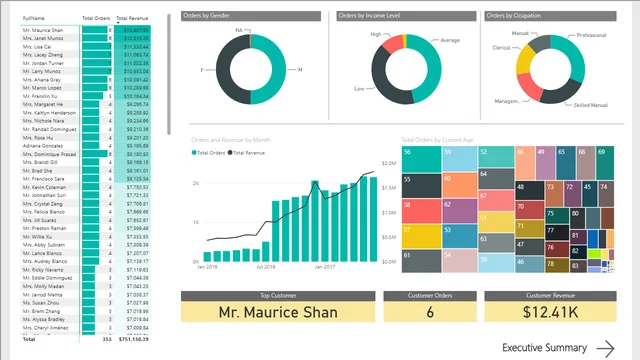Click the tallest bar in monthly chart

click(364, 218)
